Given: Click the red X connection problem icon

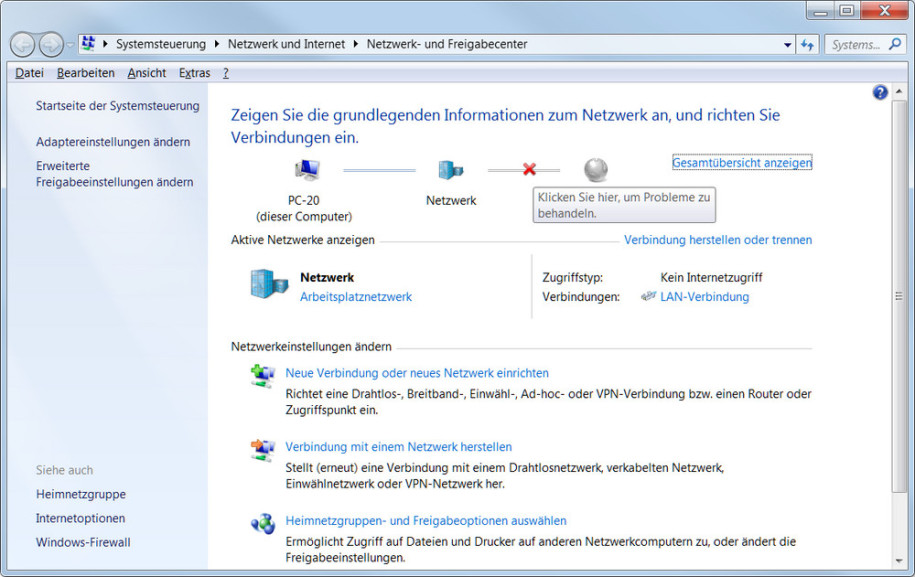Looking at the screenshot, I should point(529,169).
